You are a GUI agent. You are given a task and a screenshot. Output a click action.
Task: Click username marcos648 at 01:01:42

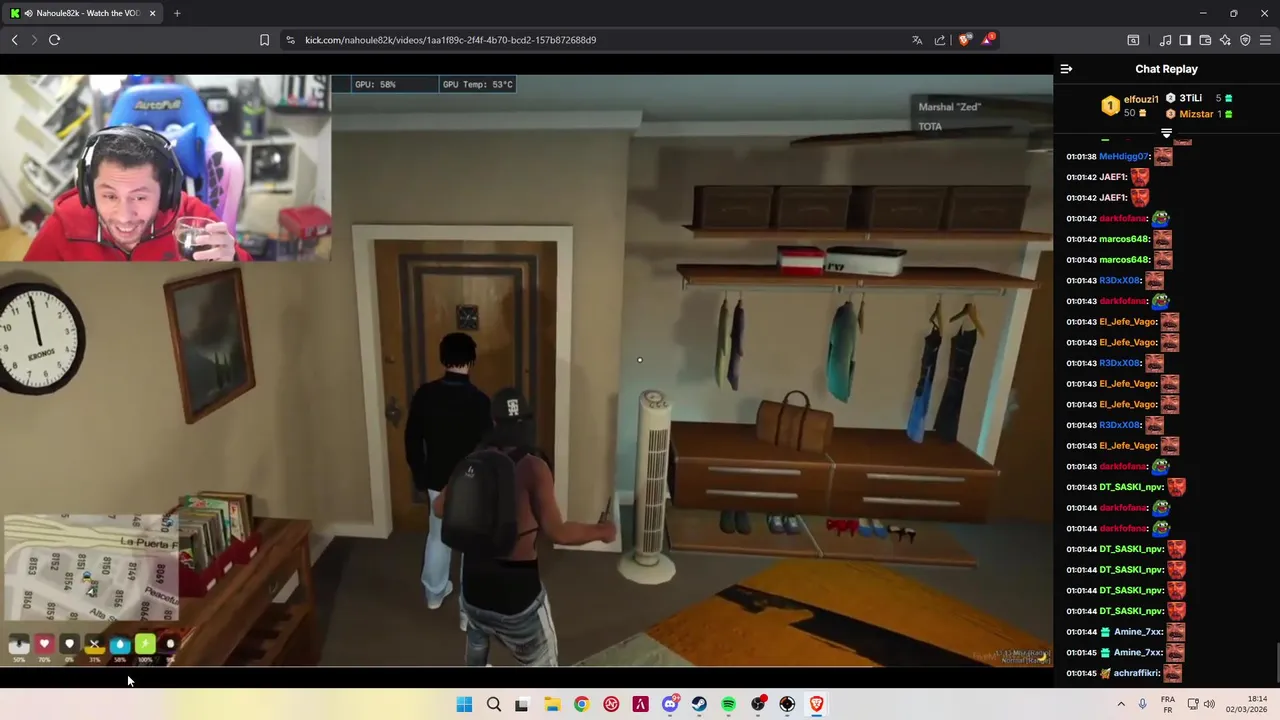tap(1124, 239)
